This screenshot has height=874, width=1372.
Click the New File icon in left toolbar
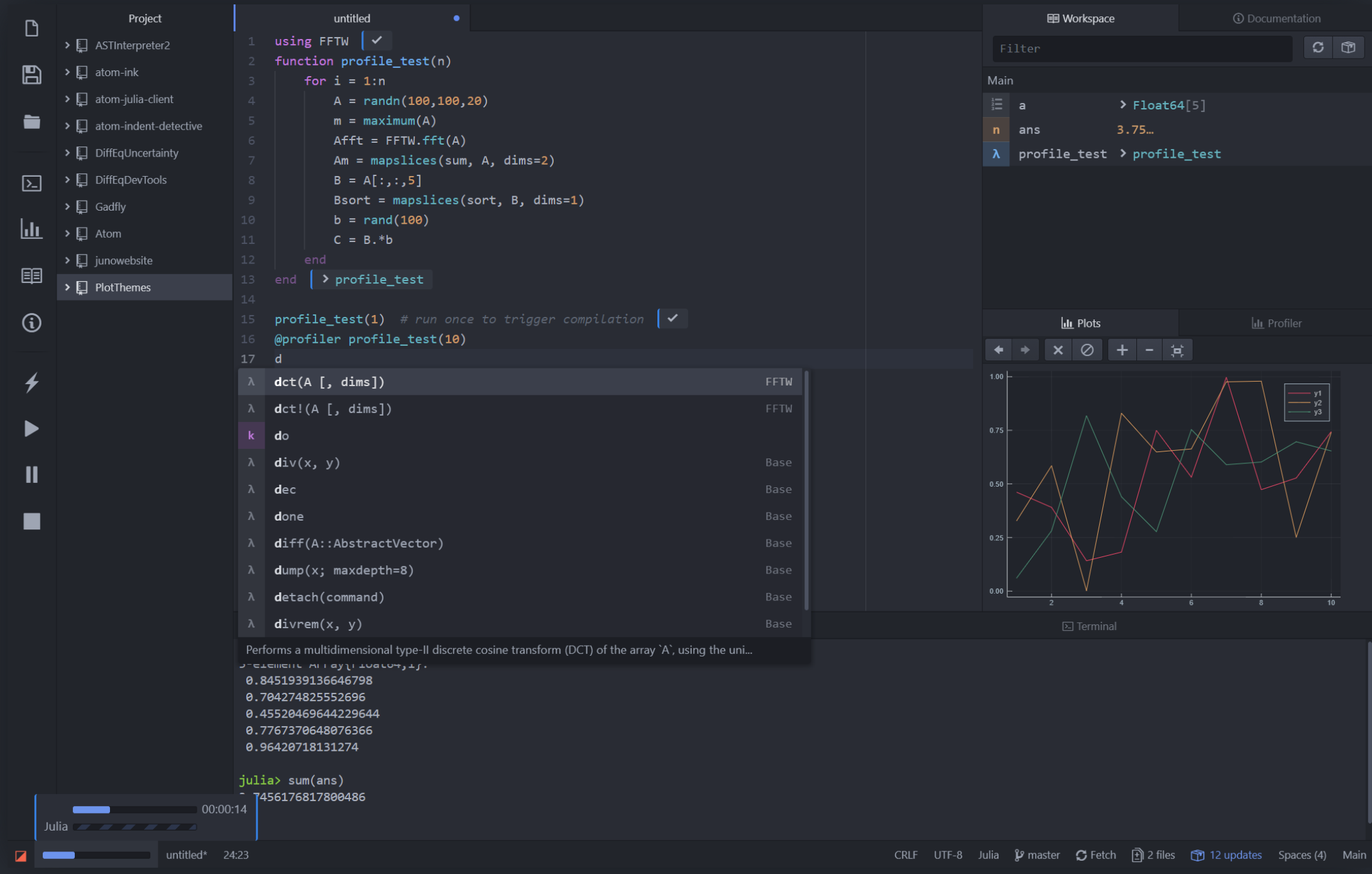pos(31,28)
